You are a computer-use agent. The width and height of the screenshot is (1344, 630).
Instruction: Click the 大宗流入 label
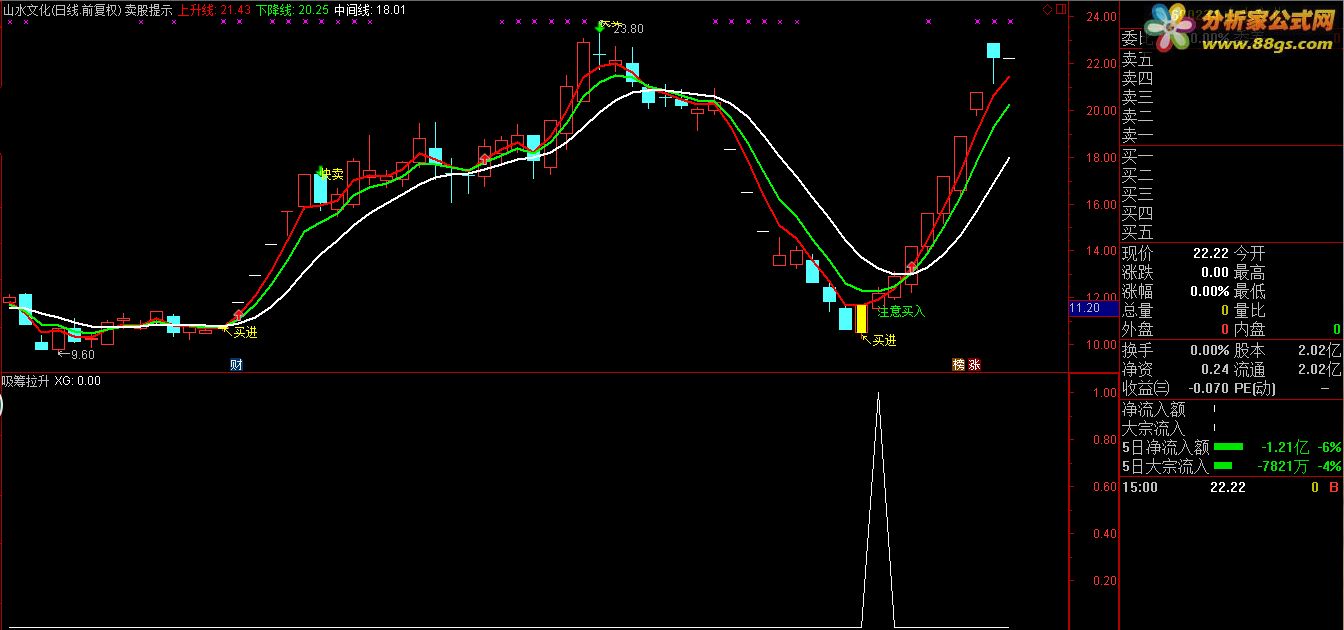[x=1153, y=428]
